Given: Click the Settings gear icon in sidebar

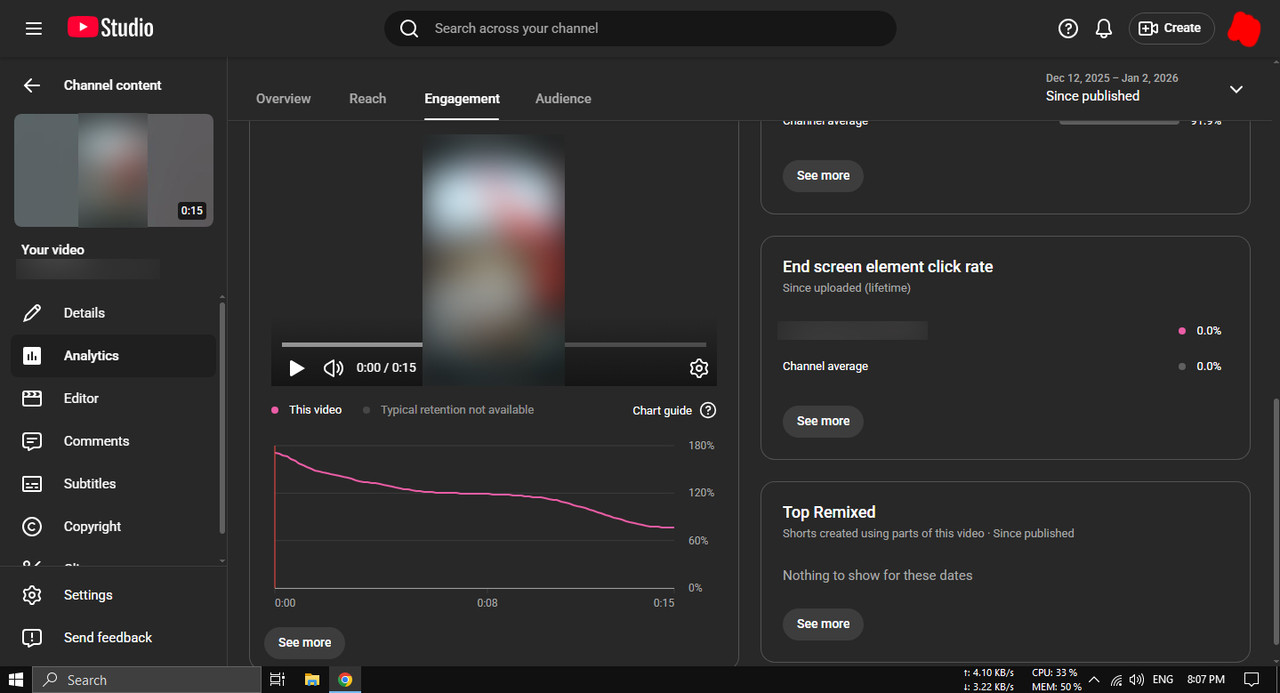Looking at the screenshot, I should [x=32, y=595].
